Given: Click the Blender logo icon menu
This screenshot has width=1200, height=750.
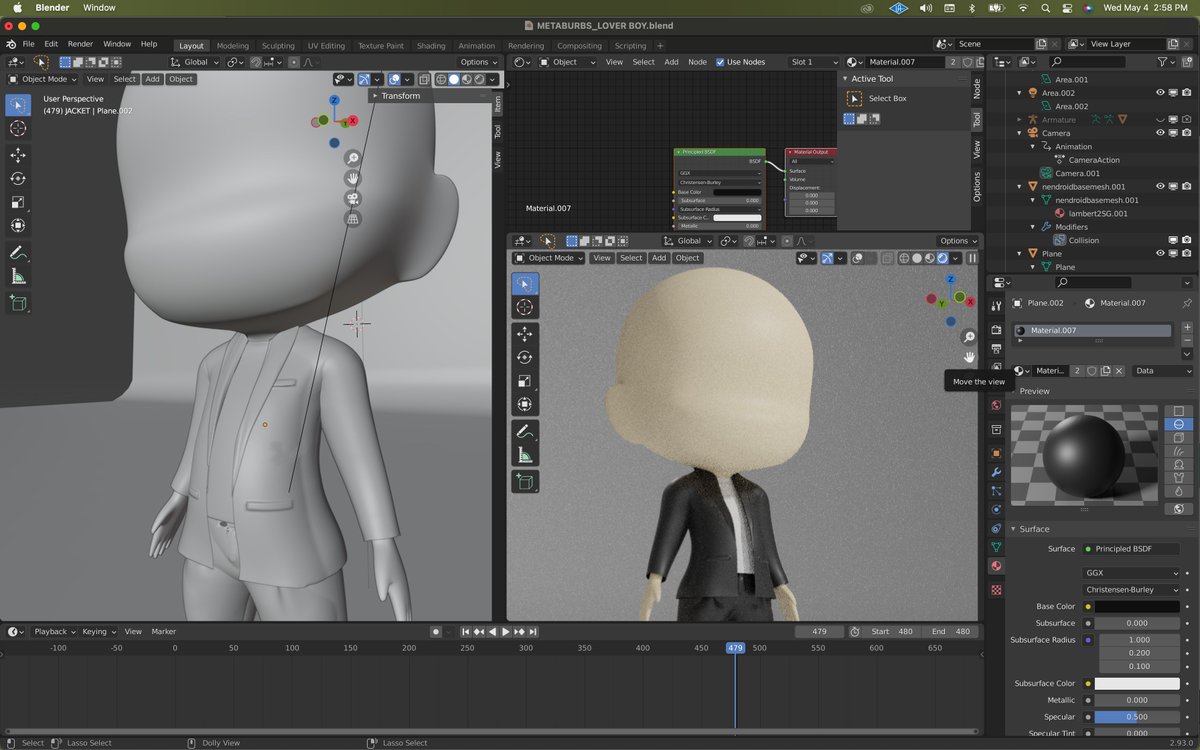Looking at the screenshot, I should pyautogui.click(x=11, y=44).
